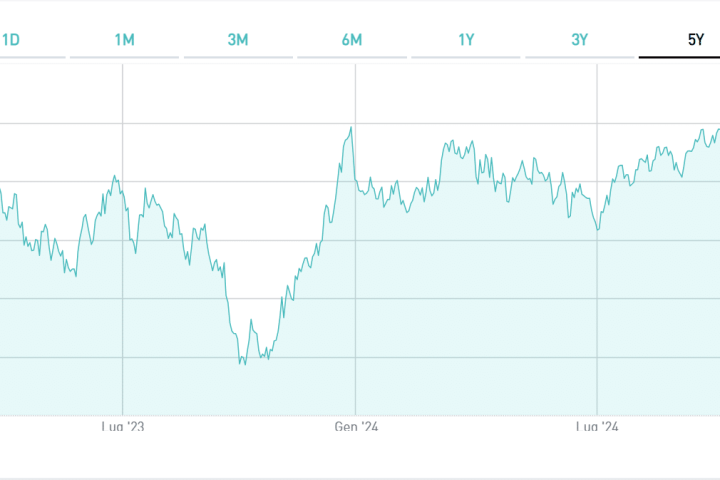Image resolution: width=720 pixels, height=480 pixels.
Task: Click the right-most end of the price line
Action: (x=718, y=128)
